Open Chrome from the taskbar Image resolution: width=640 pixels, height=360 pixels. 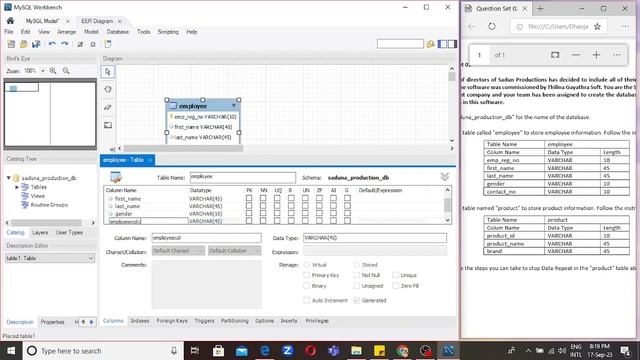coord(402,351)
